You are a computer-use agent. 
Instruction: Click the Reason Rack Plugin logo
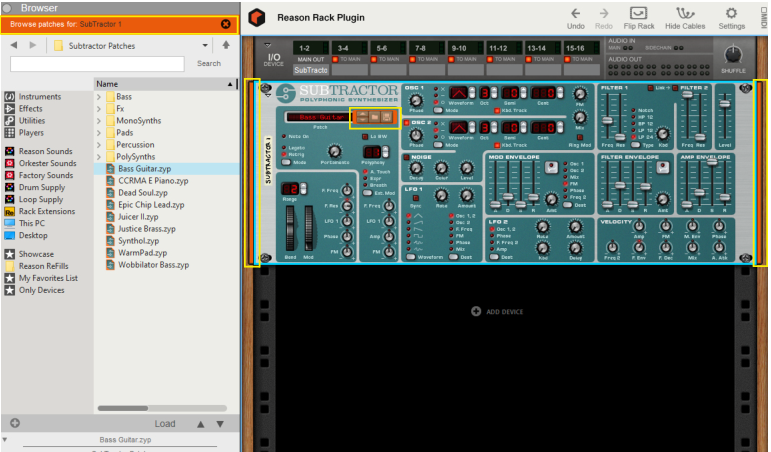pyautogui.click(x=257, y=18)
